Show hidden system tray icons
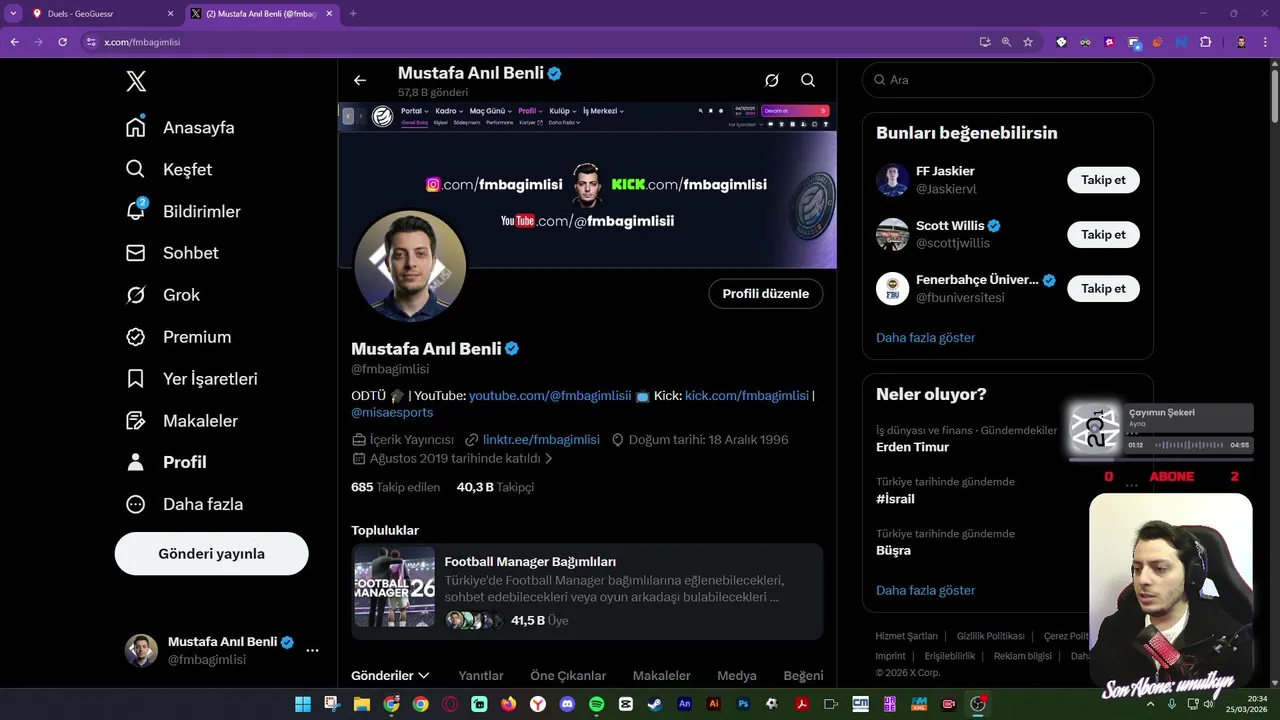Viewport: 1280px width, 720px height. [1150, 704]
